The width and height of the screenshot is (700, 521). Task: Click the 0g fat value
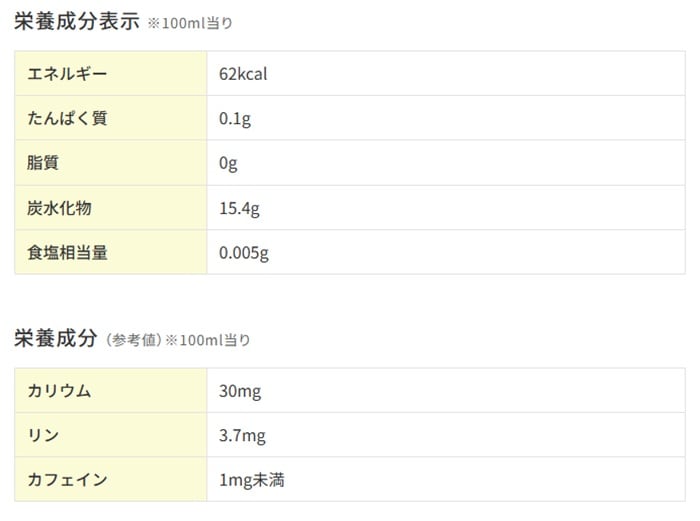point(228,163)
